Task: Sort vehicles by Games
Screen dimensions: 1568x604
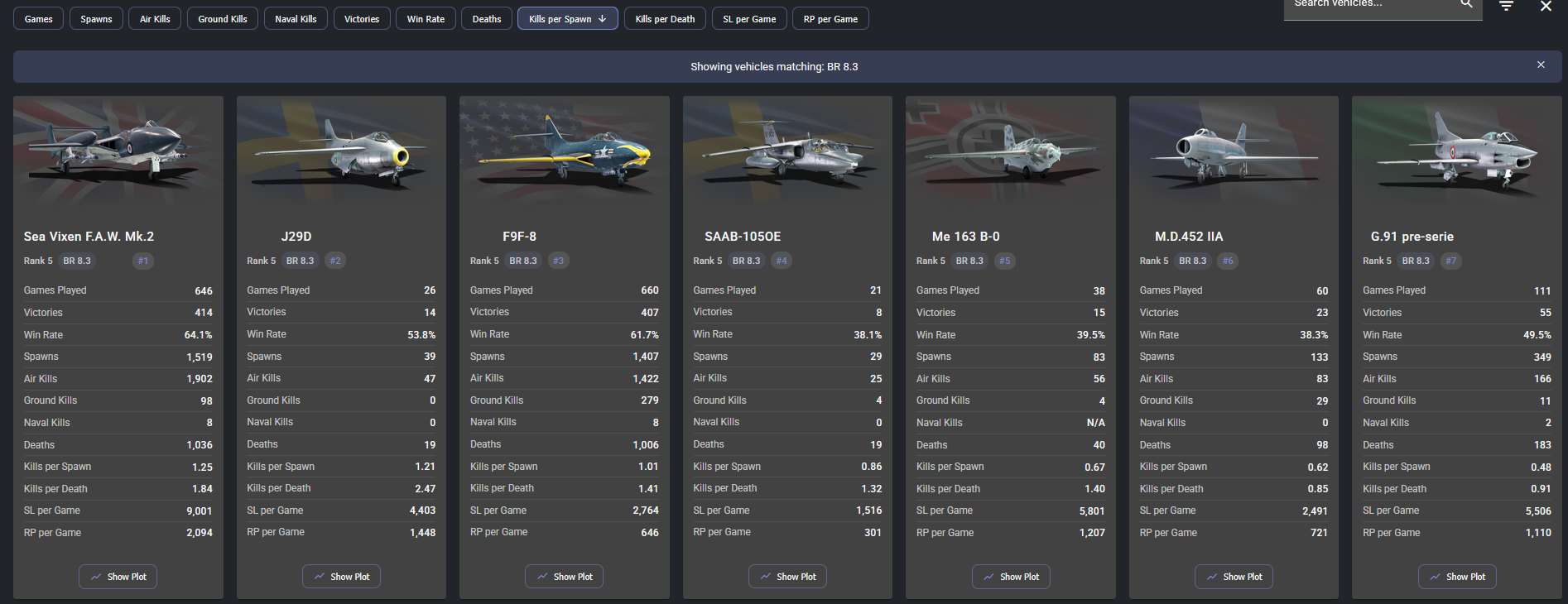Action: pos(39,19)
